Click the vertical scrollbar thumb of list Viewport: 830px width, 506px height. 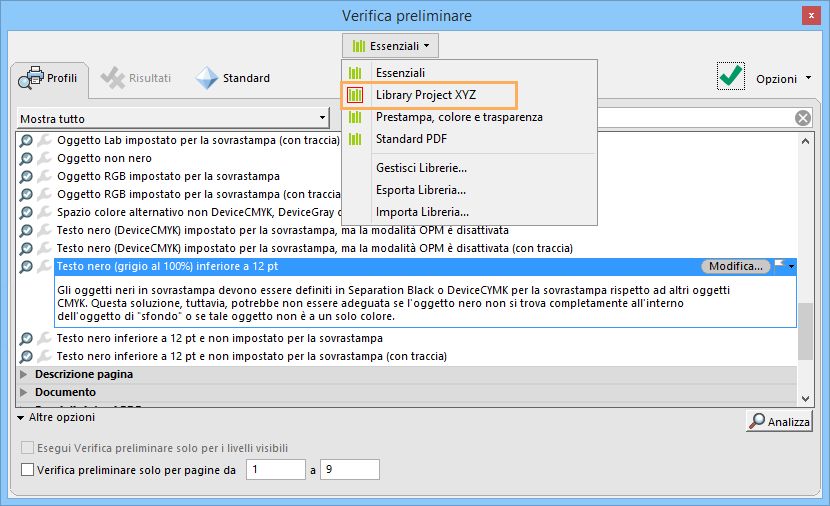coord(805,331)
